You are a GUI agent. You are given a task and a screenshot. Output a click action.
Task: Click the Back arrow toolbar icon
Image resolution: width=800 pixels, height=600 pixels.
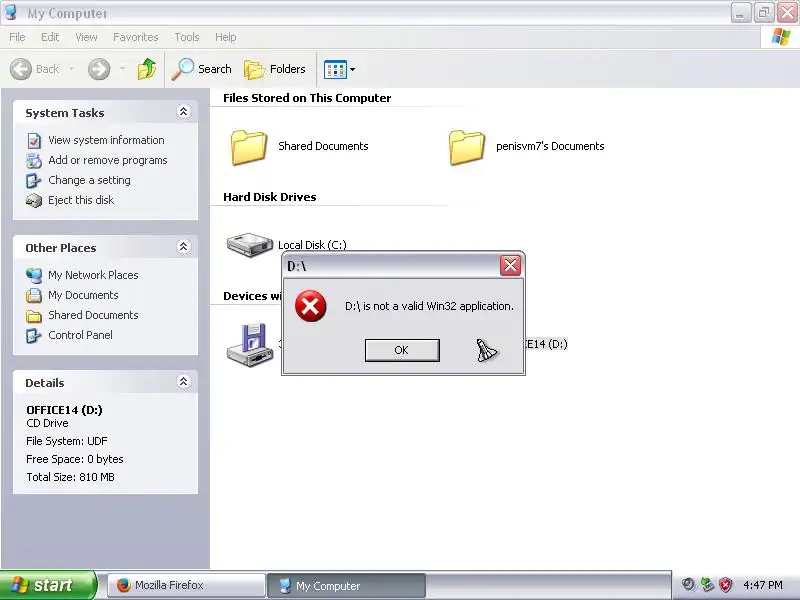point(21,69)
